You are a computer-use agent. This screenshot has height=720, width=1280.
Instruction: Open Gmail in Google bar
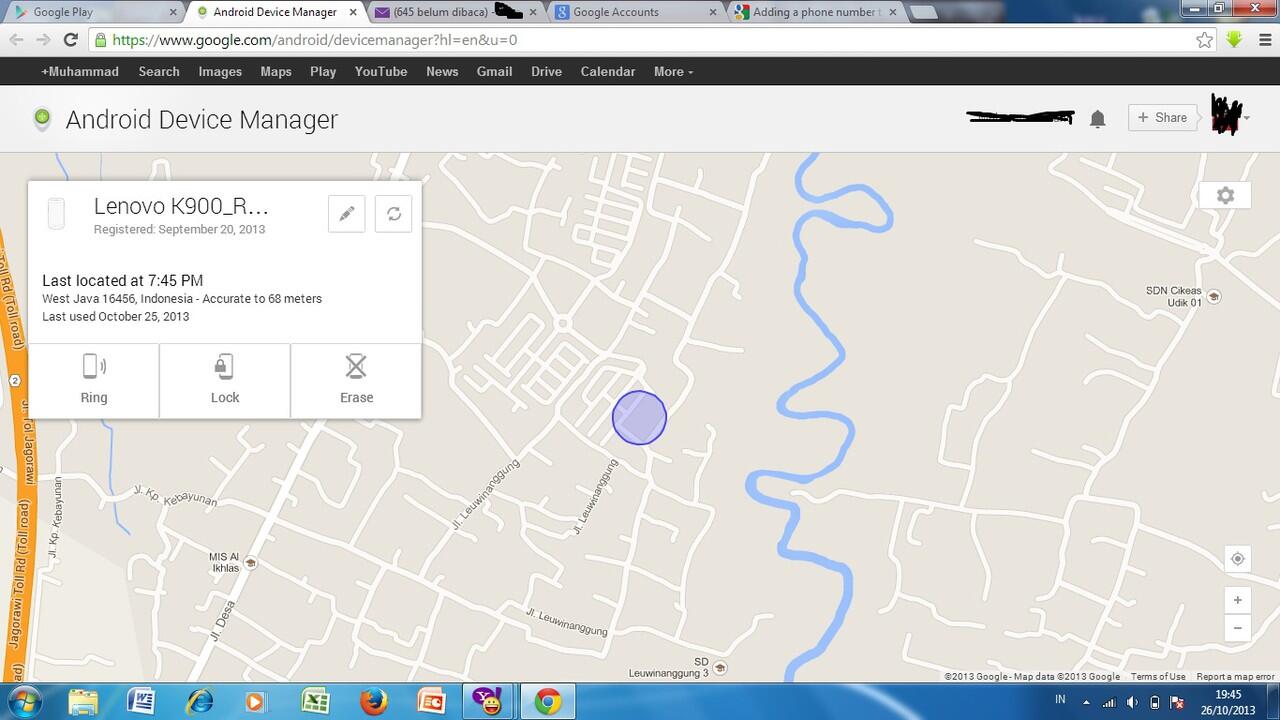click(x=494, y=71)
